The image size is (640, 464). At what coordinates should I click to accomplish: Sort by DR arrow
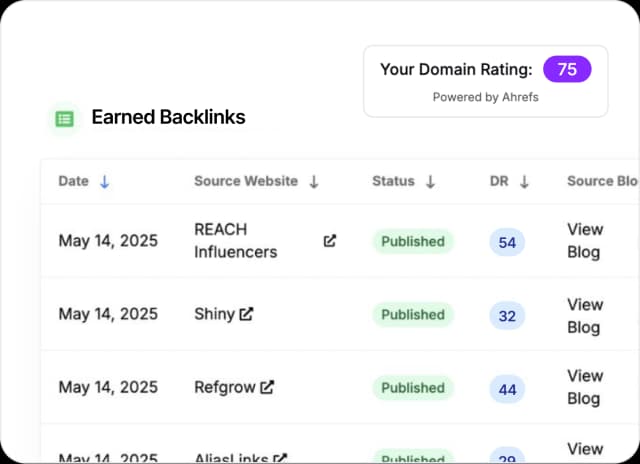click(524, 181)
